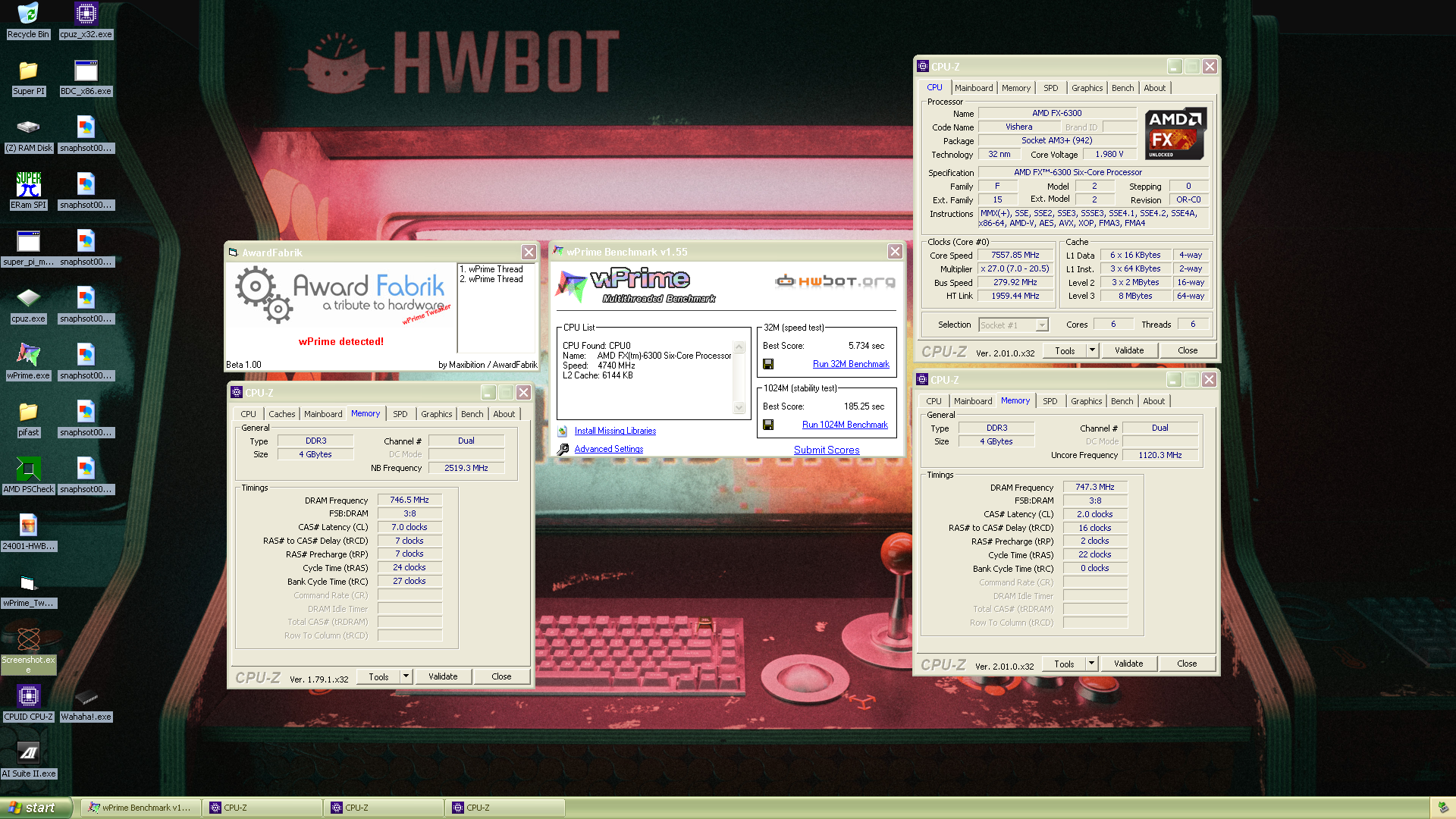Run the 1024M Benchmark link
The width and height of the screenshot is (1456, 819).
coord(845,425)
